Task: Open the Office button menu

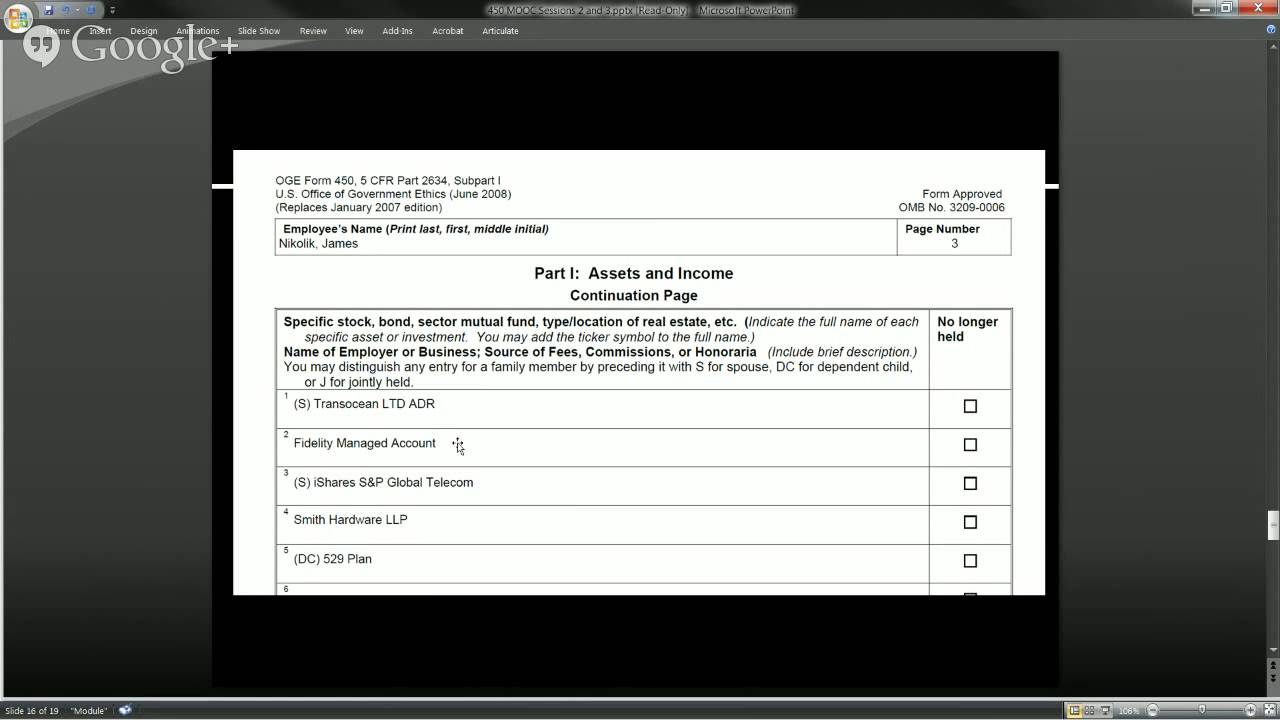Action: point(17,18)
